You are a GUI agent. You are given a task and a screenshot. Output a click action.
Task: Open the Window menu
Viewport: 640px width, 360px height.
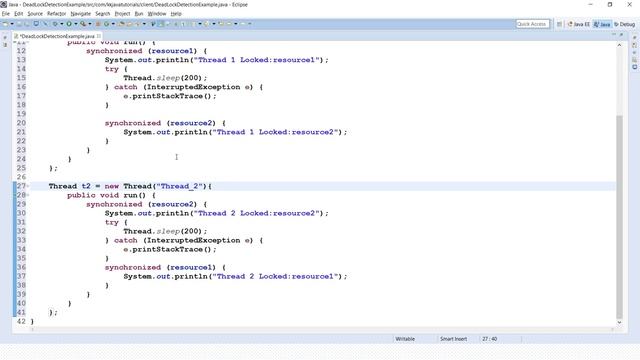157,13
